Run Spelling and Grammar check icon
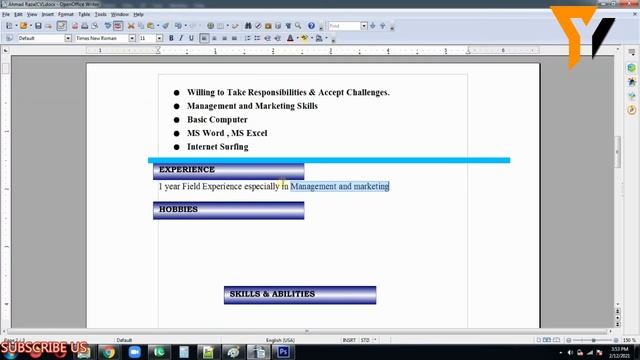Viewport: 640px width, 360px height. tap(108, 26)
